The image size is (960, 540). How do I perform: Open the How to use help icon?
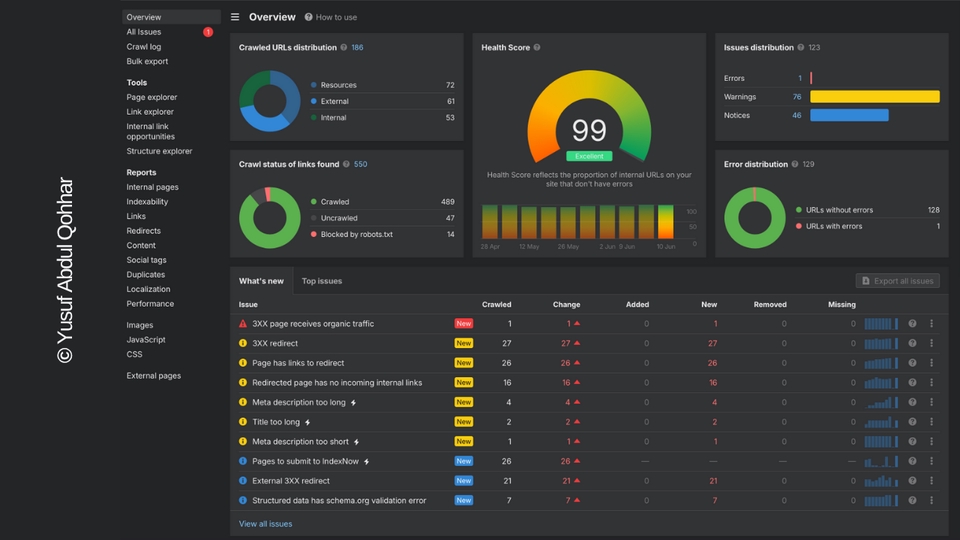(x=308, y=17)
